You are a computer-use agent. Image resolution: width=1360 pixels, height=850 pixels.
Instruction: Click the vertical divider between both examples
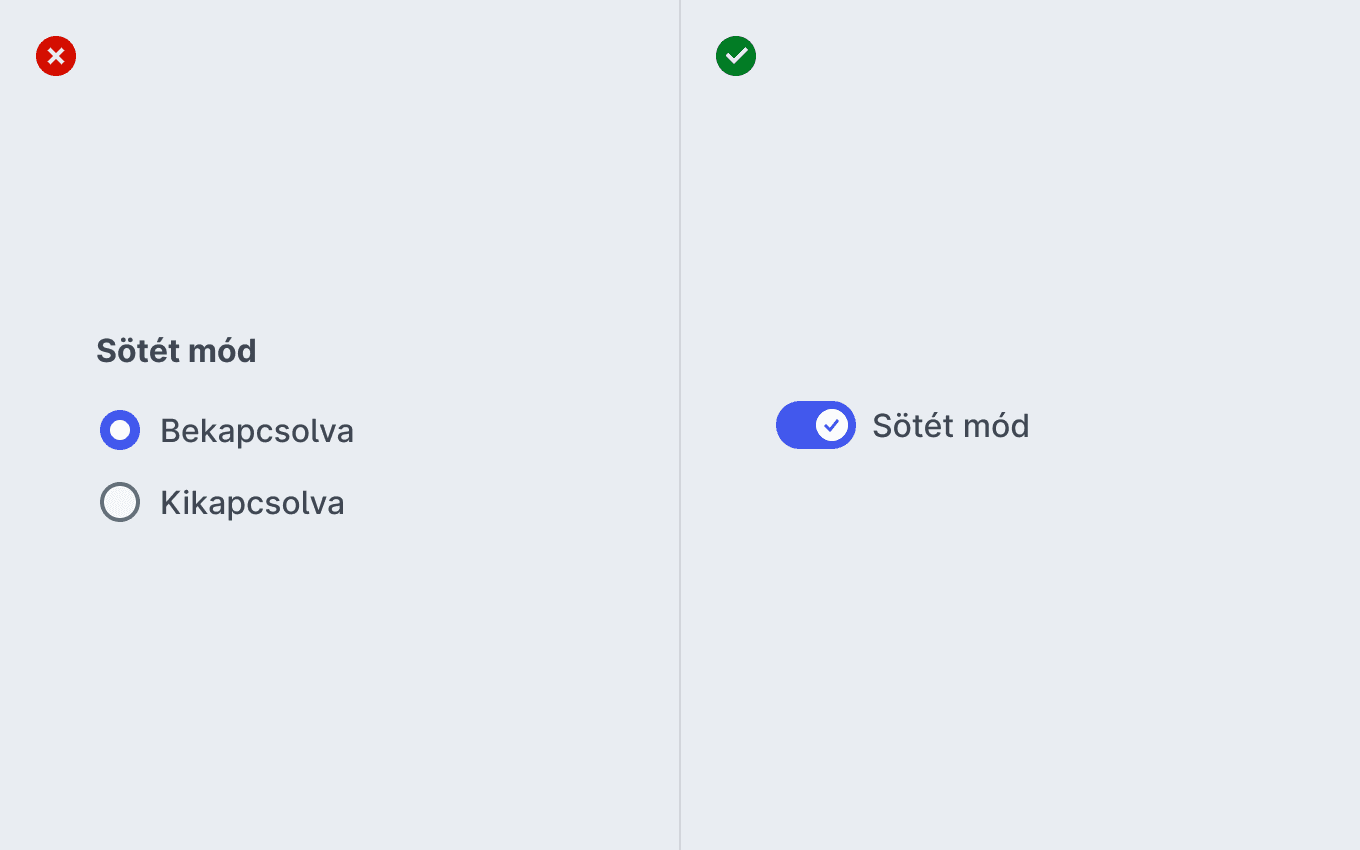point(680,425)
